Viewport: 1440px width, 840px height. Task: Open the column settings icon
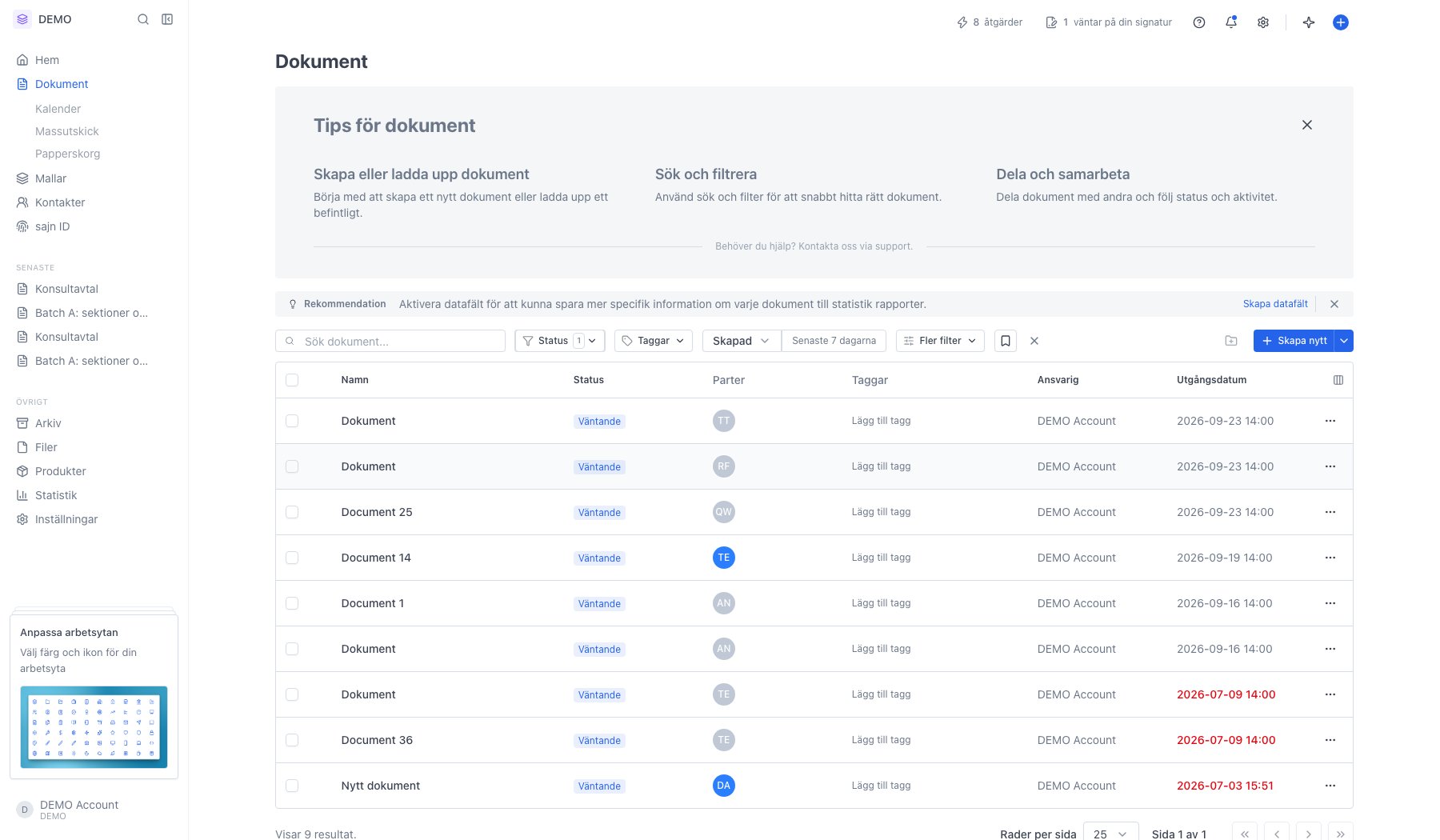coord(1338,380)
